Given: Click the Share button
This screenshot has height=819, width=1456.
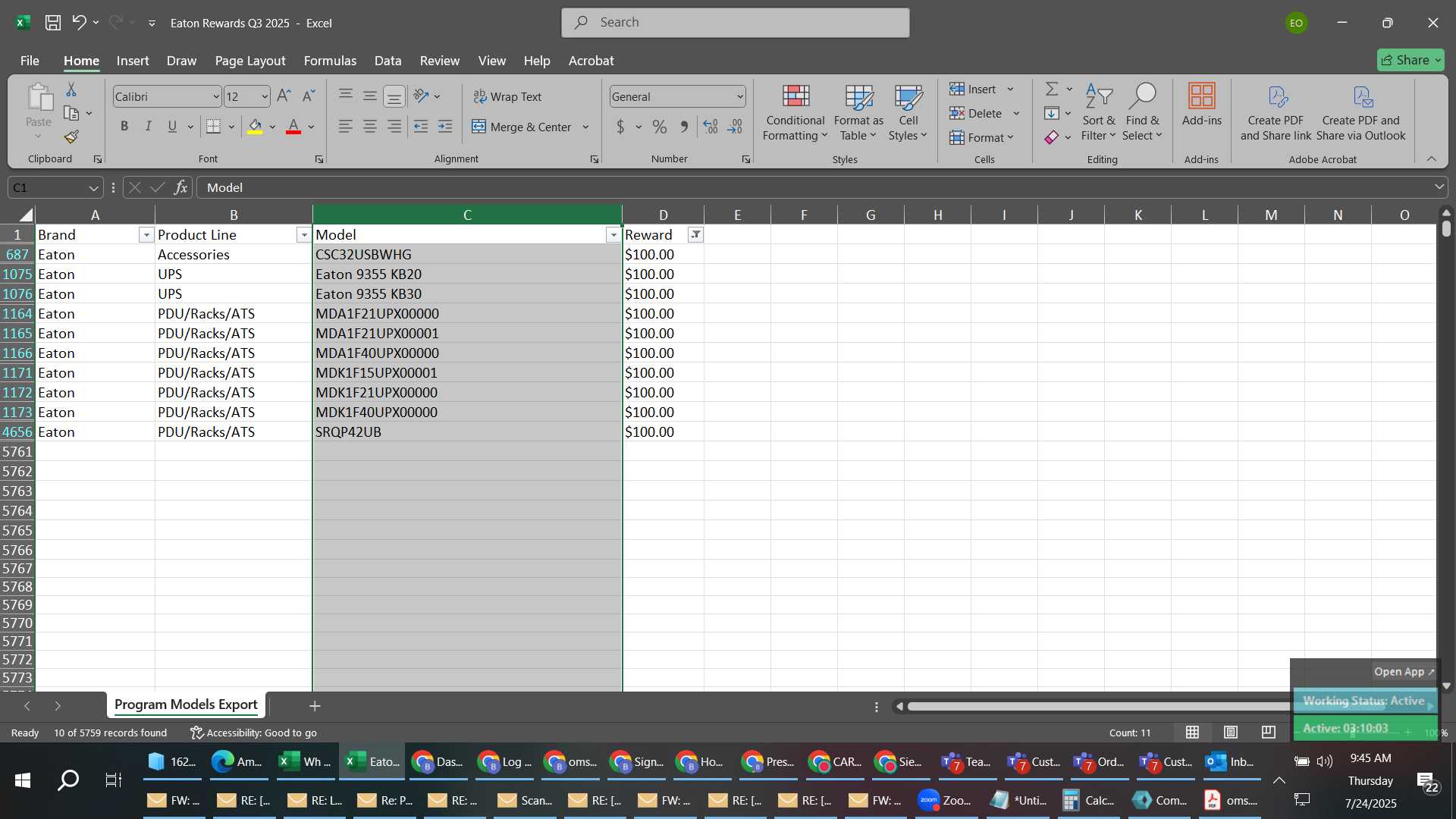Looking at the screenshot, I should 1410,60.
